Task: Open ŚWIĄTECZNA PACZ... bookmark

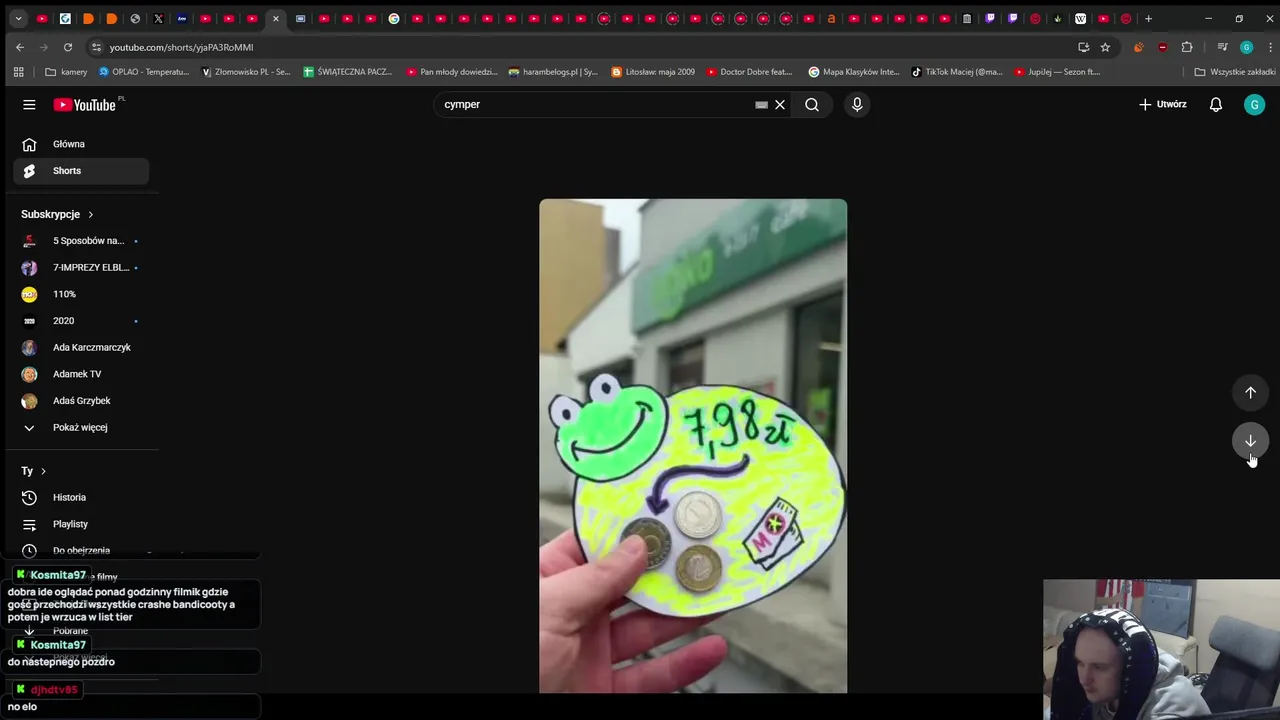Action: coord(348,72)
